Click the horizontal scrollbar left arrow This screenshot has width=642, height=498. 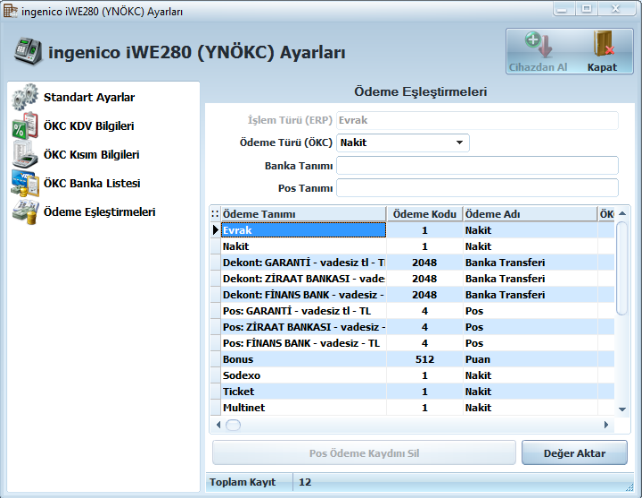(218, 425)
